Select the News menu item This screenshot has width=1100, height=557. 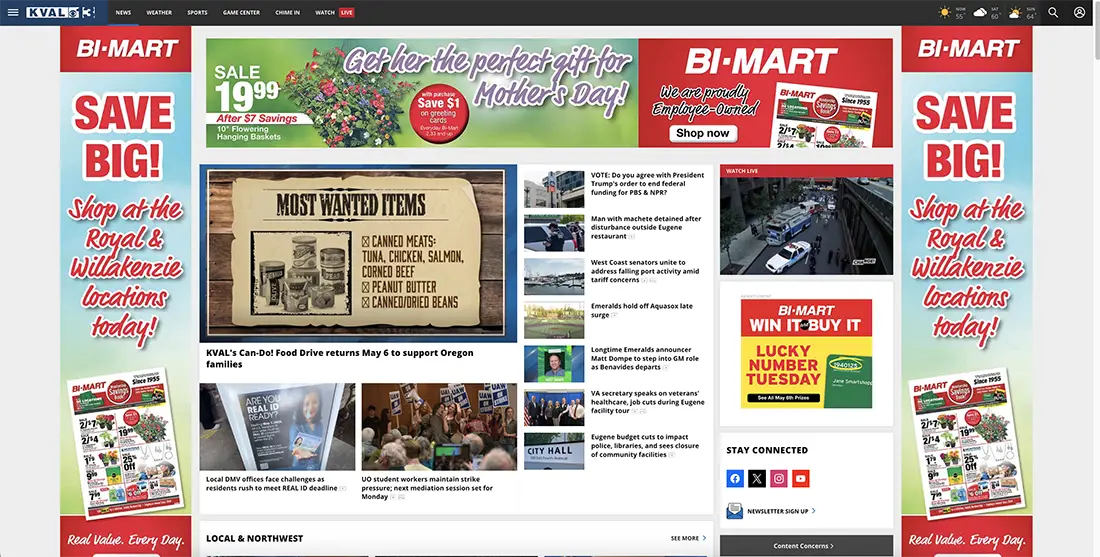[x=123, y=13]
